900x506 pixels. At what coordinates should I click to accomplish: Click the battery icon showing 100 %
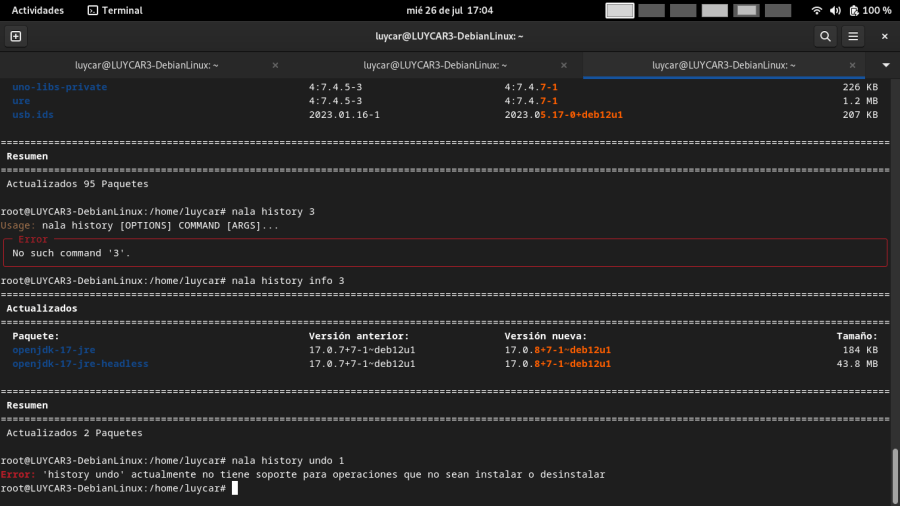click(854, 10)
